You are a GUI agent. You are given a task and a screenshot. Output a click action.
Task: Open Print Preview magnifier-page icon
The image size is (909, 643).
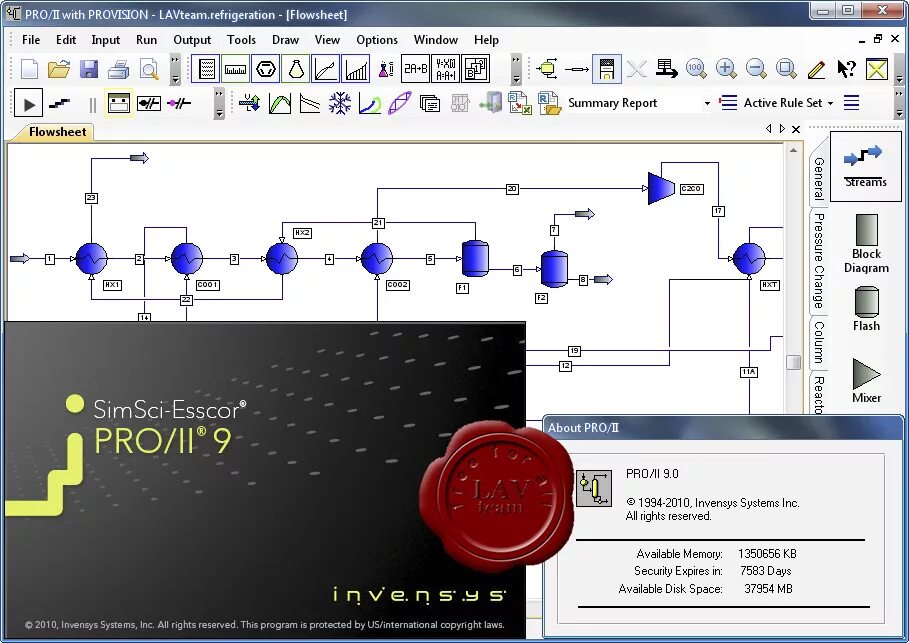pos(149,69)
